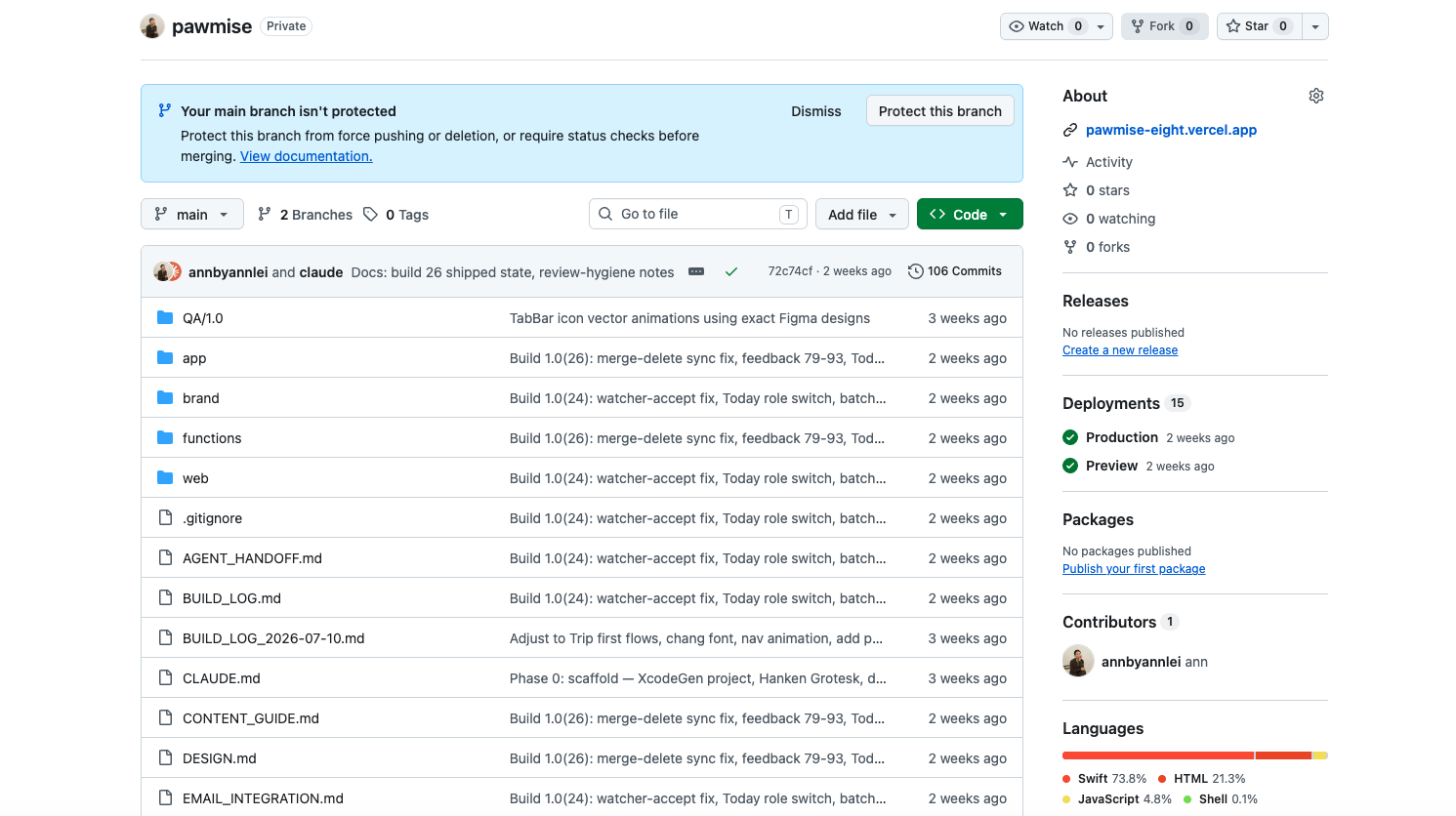The height and width of the screenshot is (816, 1456).
Task: Click the Swift segment of the language bar
Action: point(1157,755)
